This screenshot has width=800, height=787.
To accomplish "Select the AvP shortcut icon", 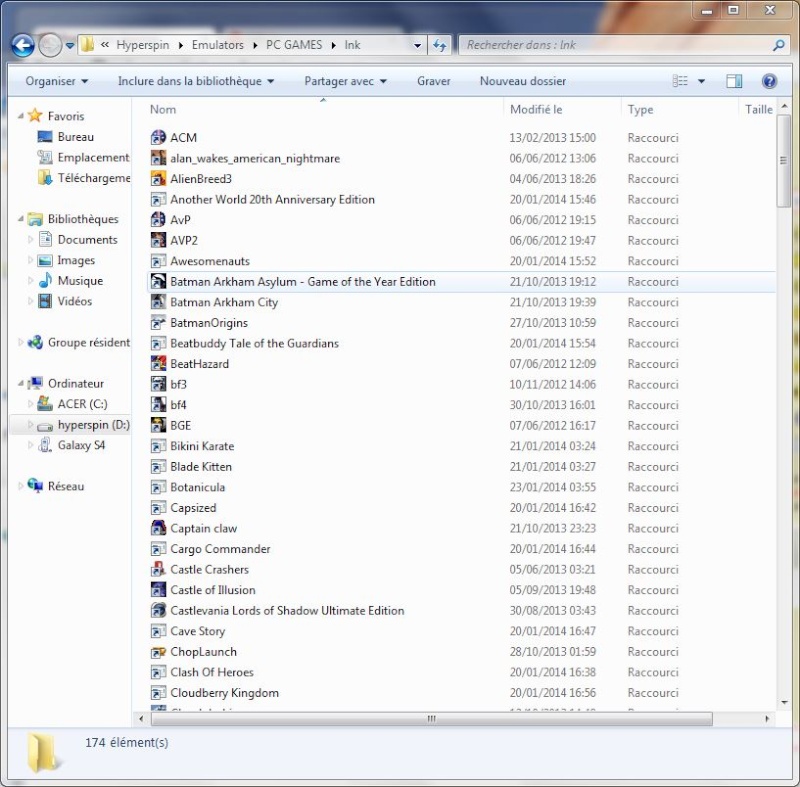I will coord(158,219).
